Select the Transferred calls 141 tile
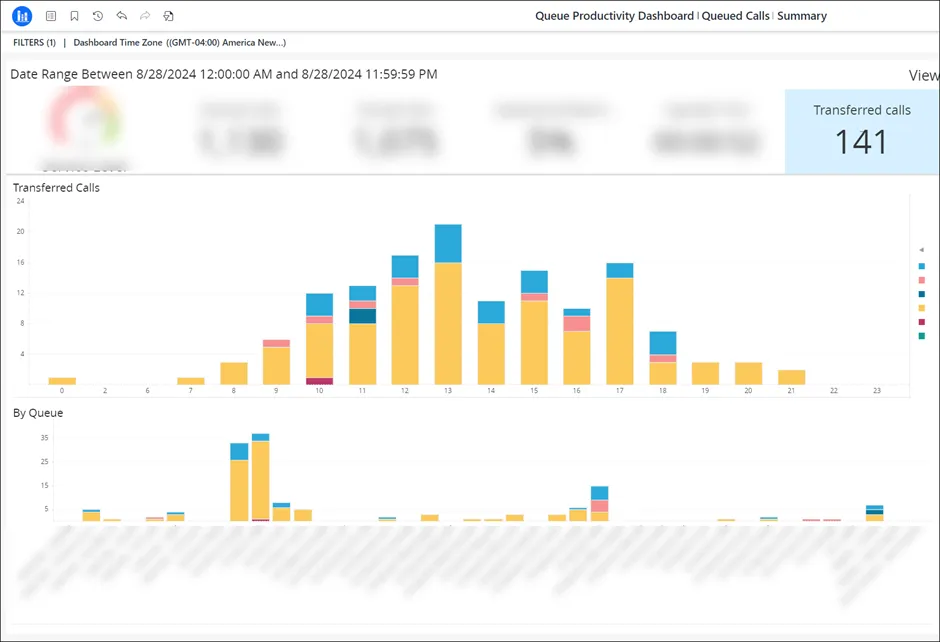Screen dimensions: 940x642 861,132
